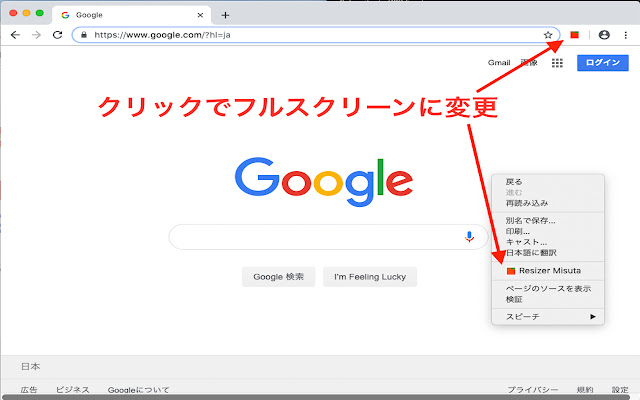Click the 設定 footer link

point(620,390)
